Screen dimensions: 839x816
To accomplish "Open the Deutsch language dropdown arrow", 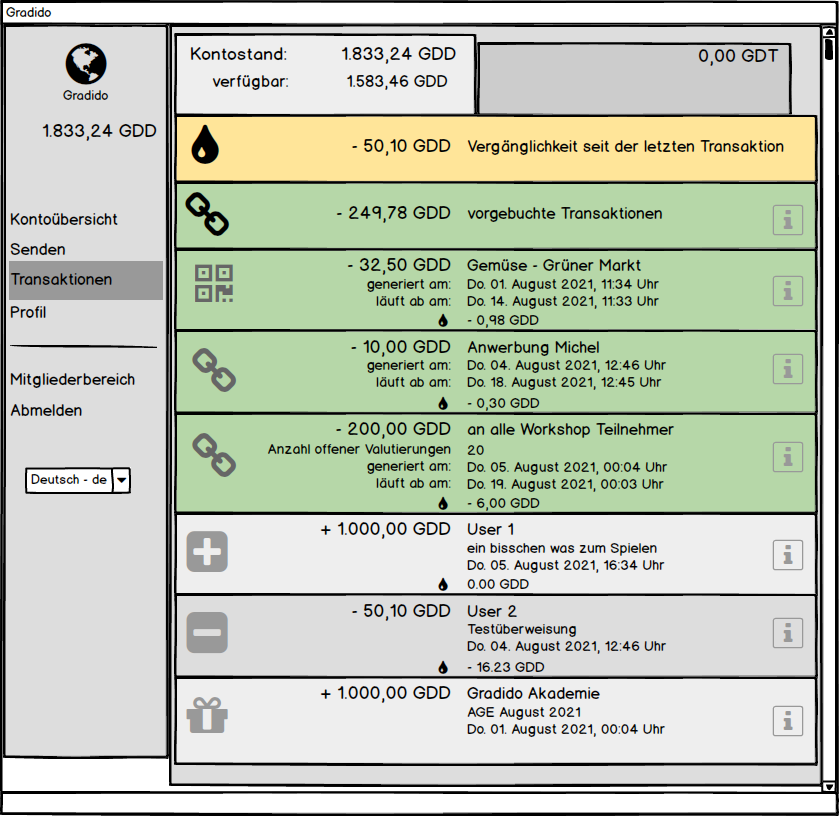I will click(x=121, y=480).
